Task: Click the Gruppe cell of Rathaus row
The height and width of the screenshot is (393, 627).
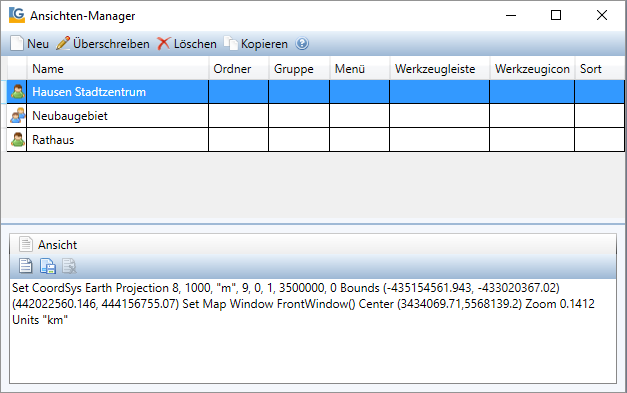Action: click(299, 140)
